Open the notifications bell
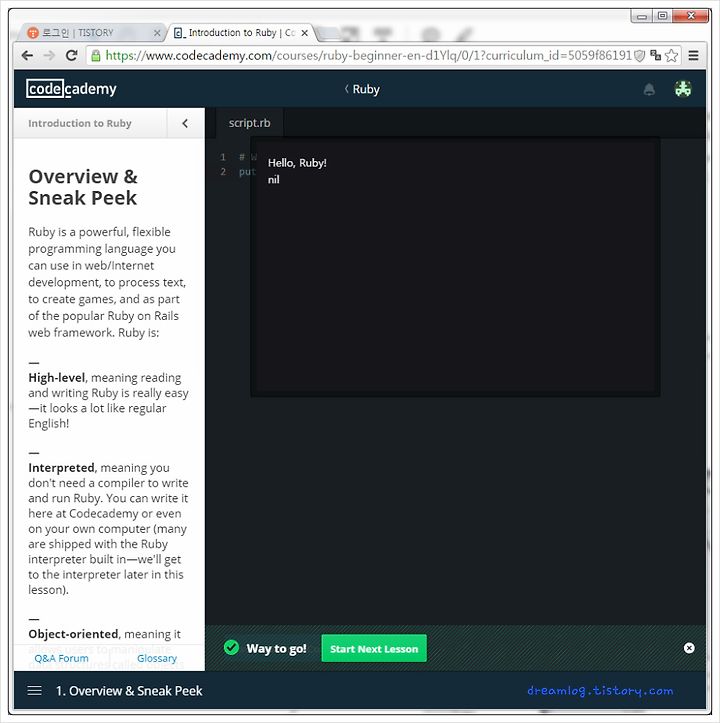 (649, 89)
